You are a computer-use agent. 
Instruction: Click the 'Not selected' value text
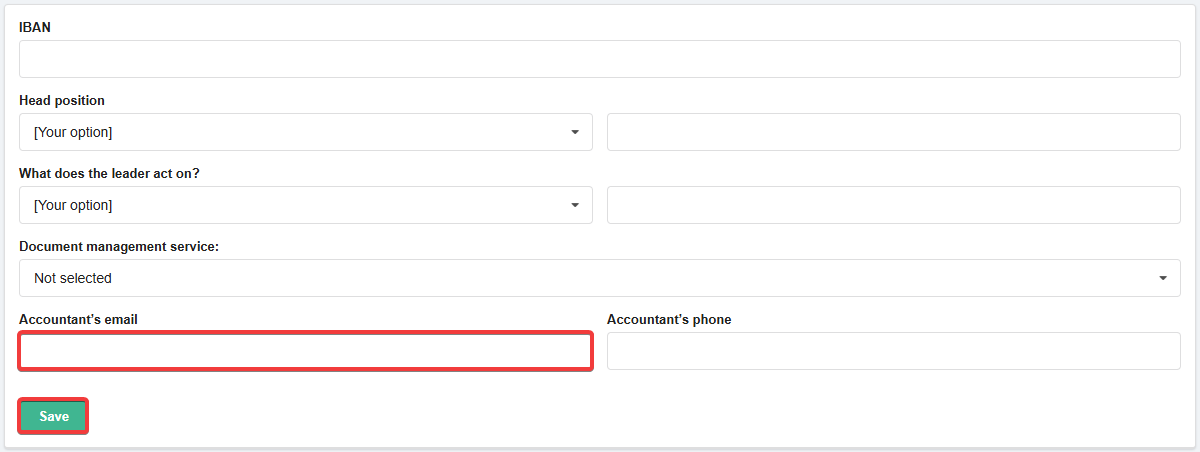point(73,278)
